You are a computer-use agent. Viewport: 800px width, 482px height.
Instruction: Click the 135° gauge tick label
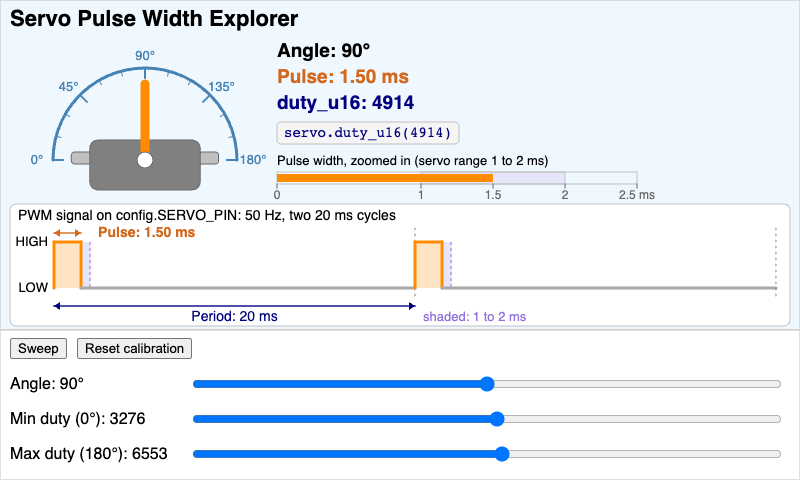pos(221,87)
